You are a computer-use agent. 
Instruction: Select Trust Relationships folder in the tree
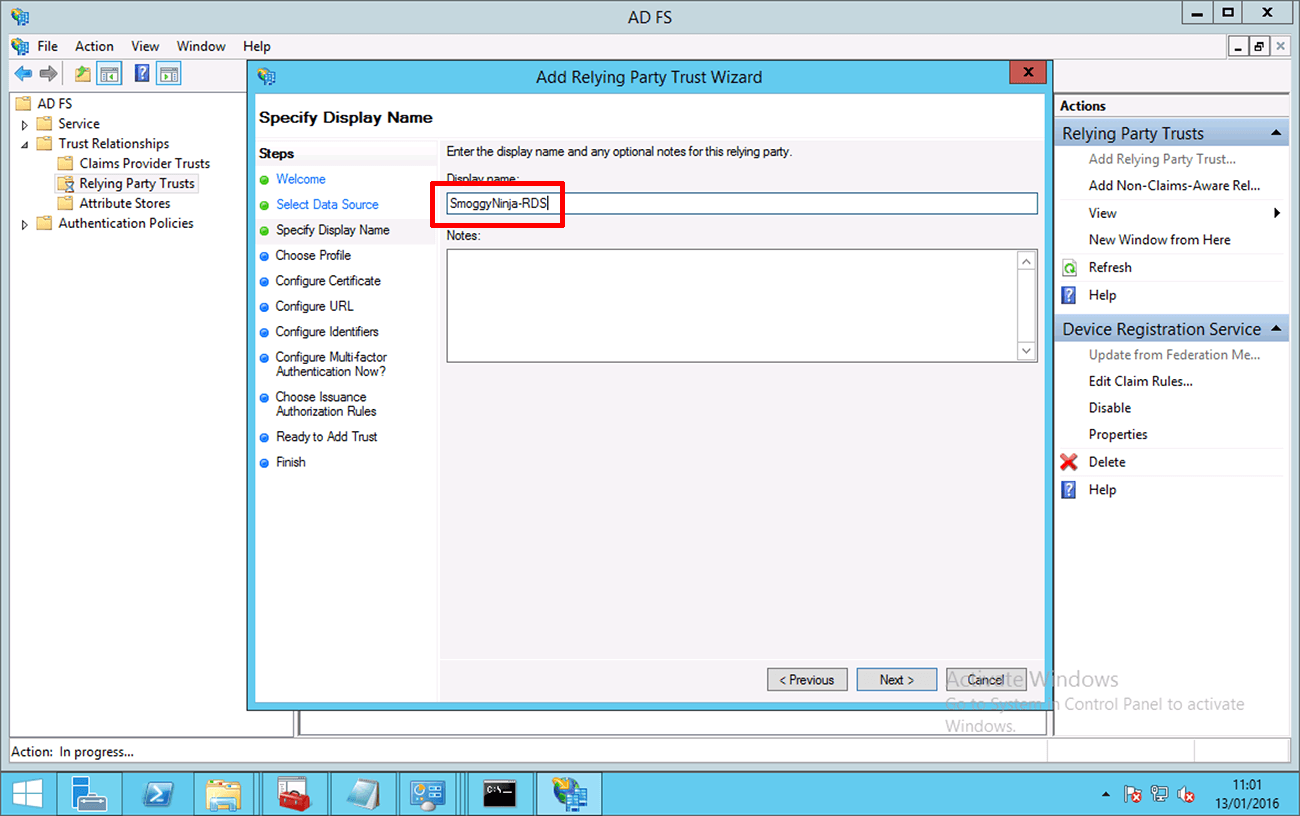pyautogui.click(x=114, y=144)
